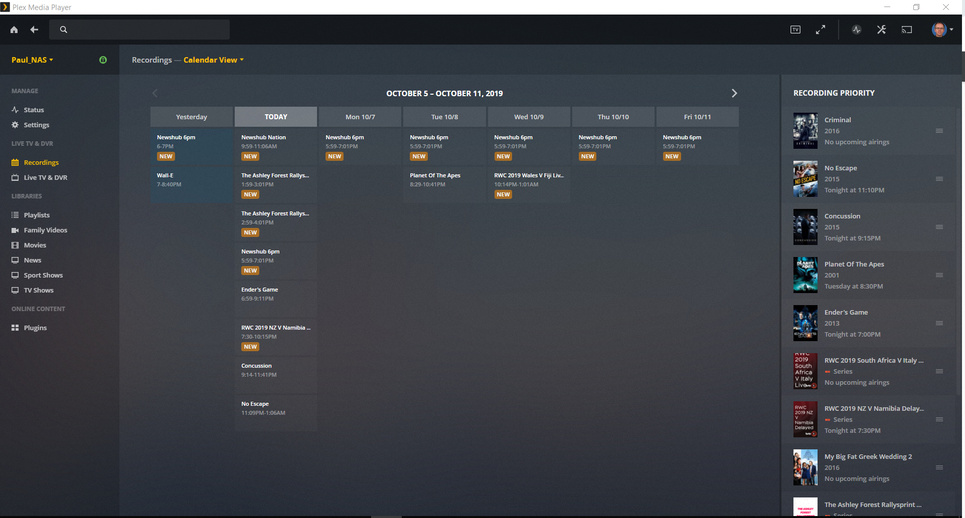Image resolution: width=965 pixels, height=518 pixels.
Task: Click the Recordings breadcrumb text
Action: click(x=151, y=60)
